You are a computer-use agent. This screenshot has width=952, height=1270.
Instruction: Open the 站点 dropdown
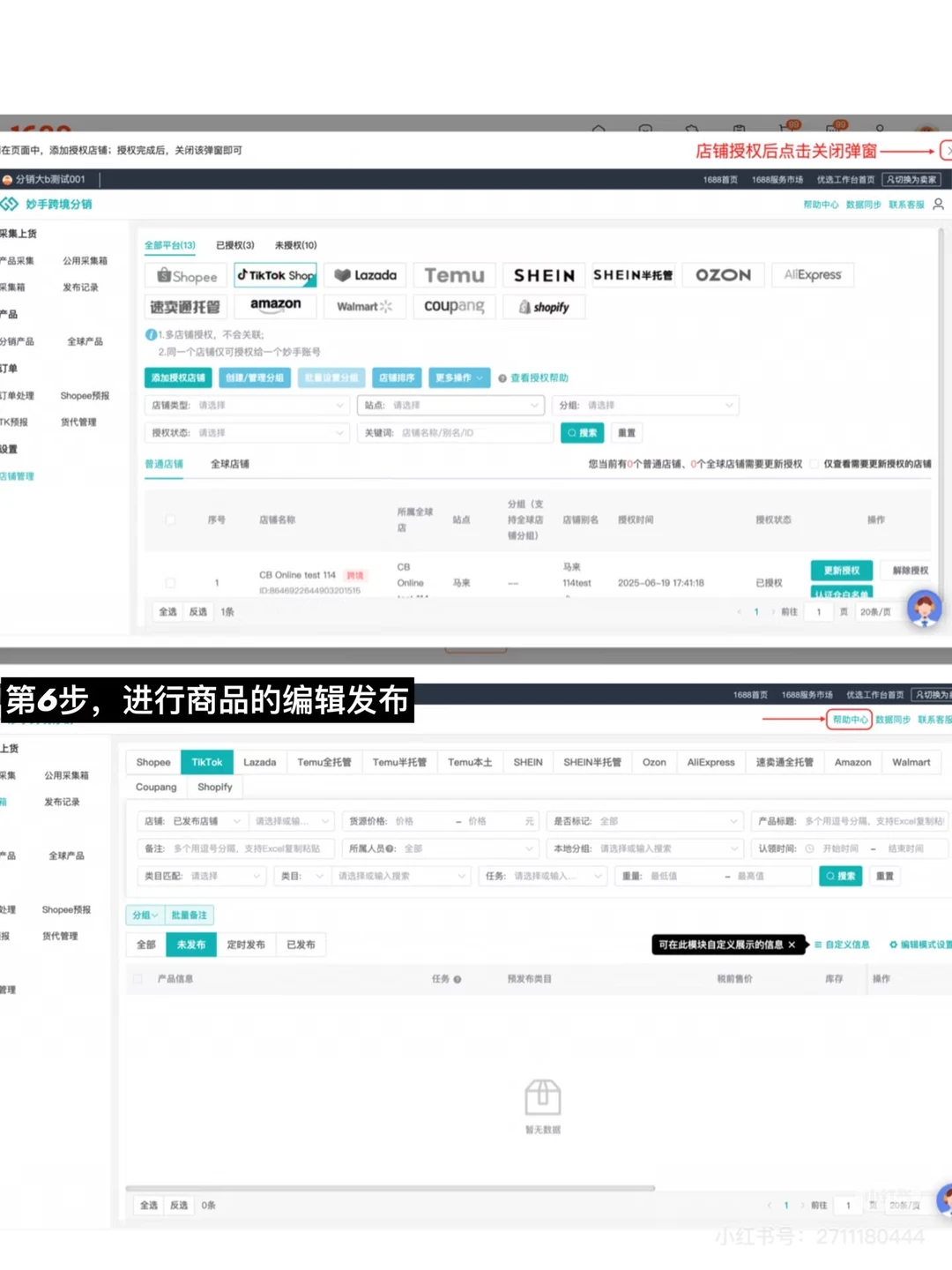point(450,406)
